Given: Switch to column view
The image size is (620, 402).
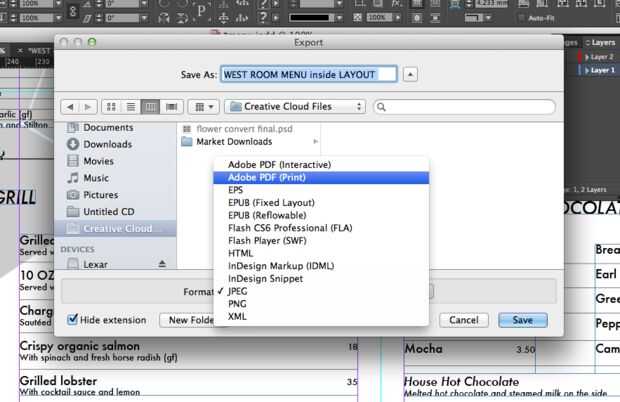Looking at the screenshot, I should [150, 107].
